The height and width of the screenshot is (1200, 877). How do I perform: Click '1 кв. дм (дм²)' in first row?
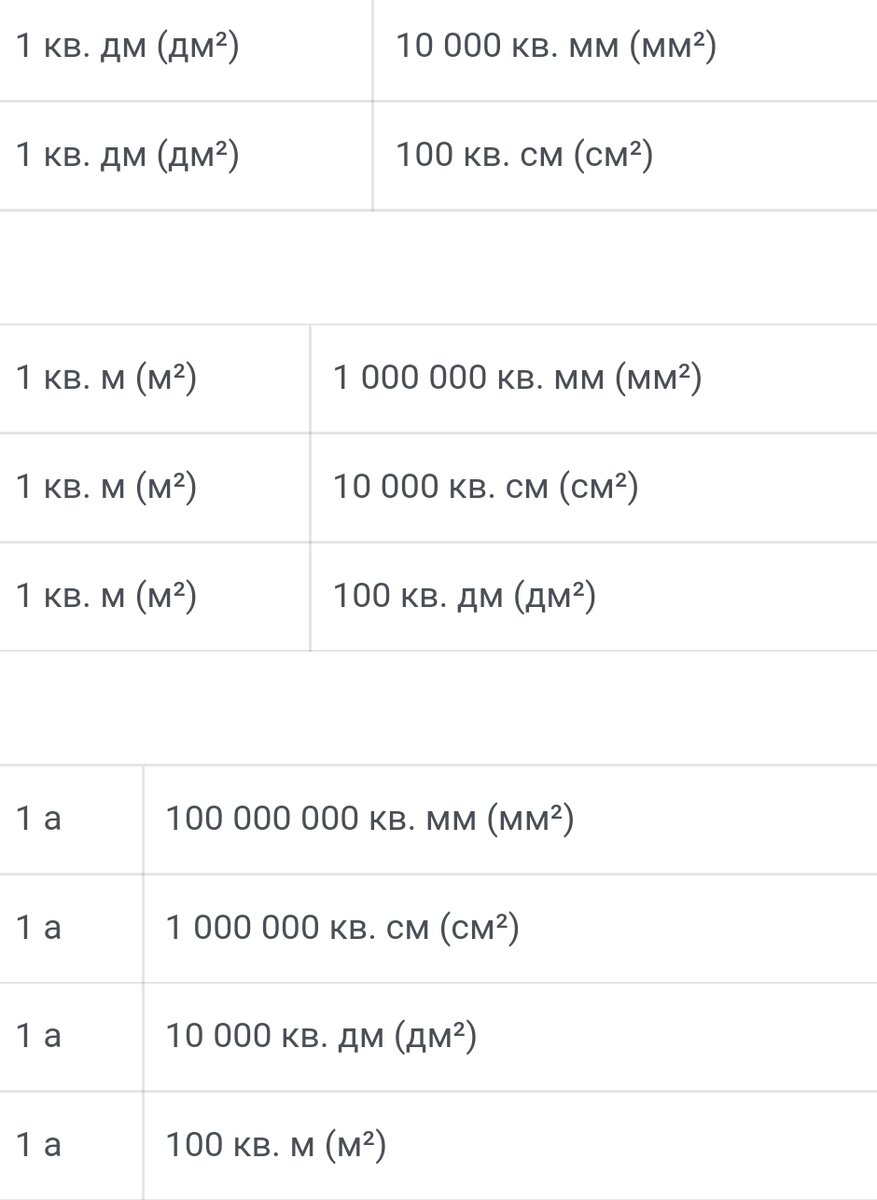pyautogui.click(x=127, y=47)
